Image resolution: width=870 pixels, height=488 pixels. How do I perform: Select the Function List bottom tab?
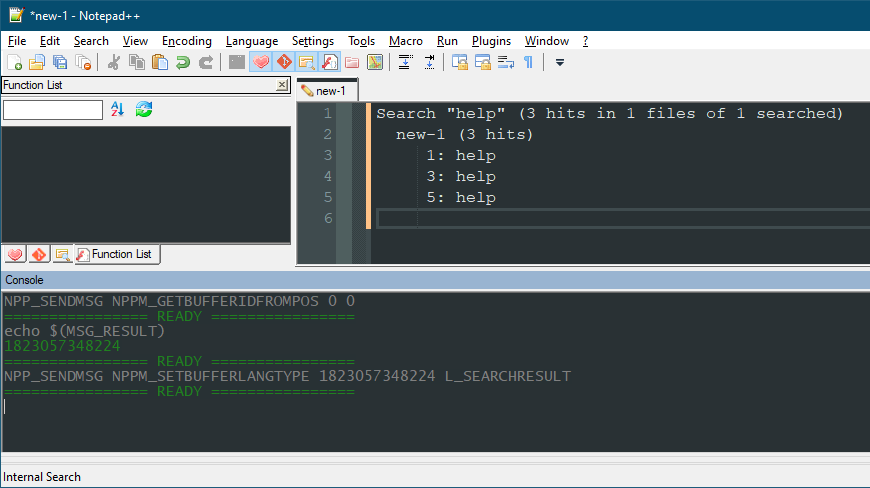tap(117, 254)
